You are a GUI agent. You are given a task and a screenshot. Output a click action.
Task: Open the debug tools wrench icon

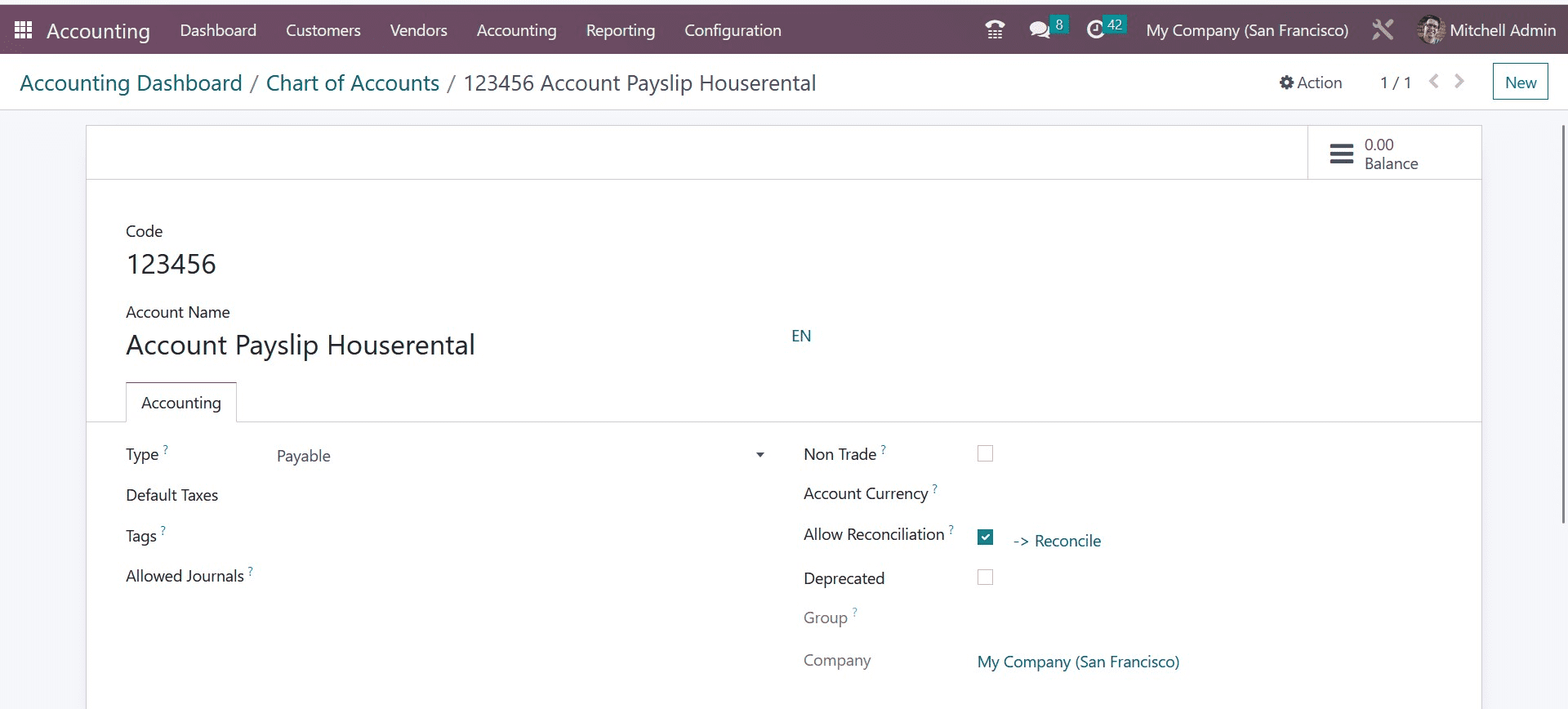1383,30
